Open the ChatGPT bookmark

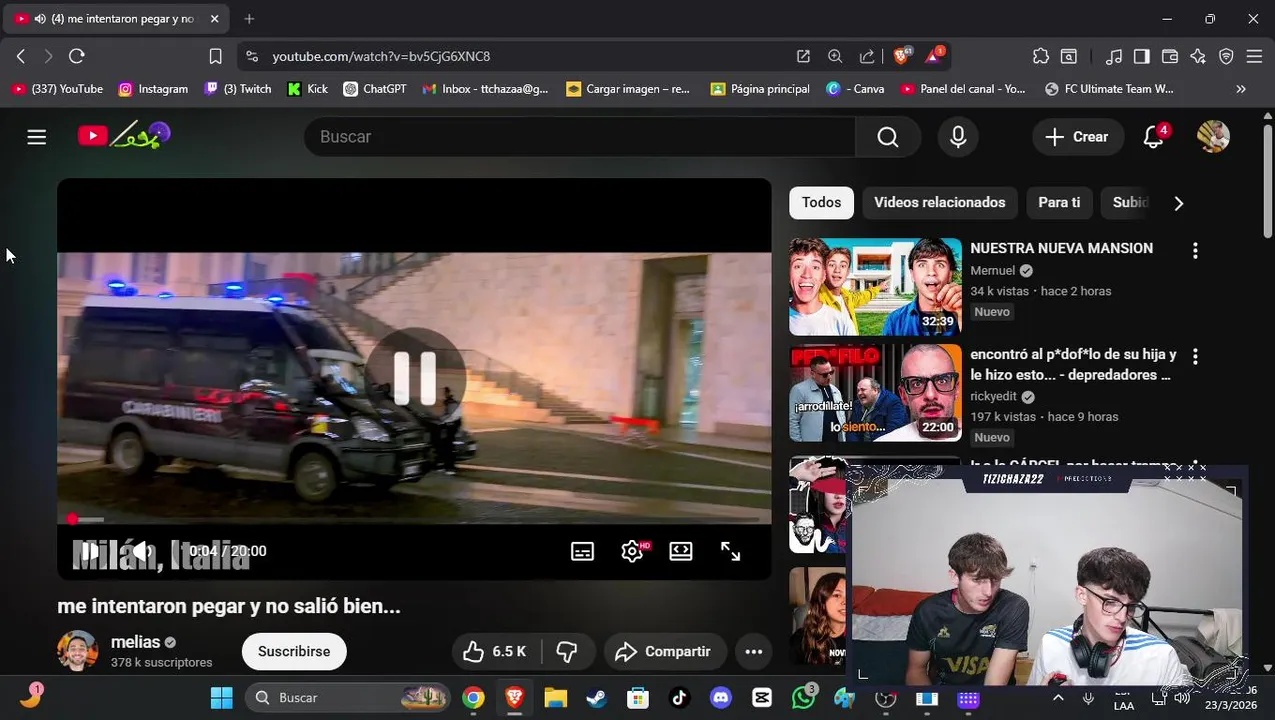pos(375,89)
